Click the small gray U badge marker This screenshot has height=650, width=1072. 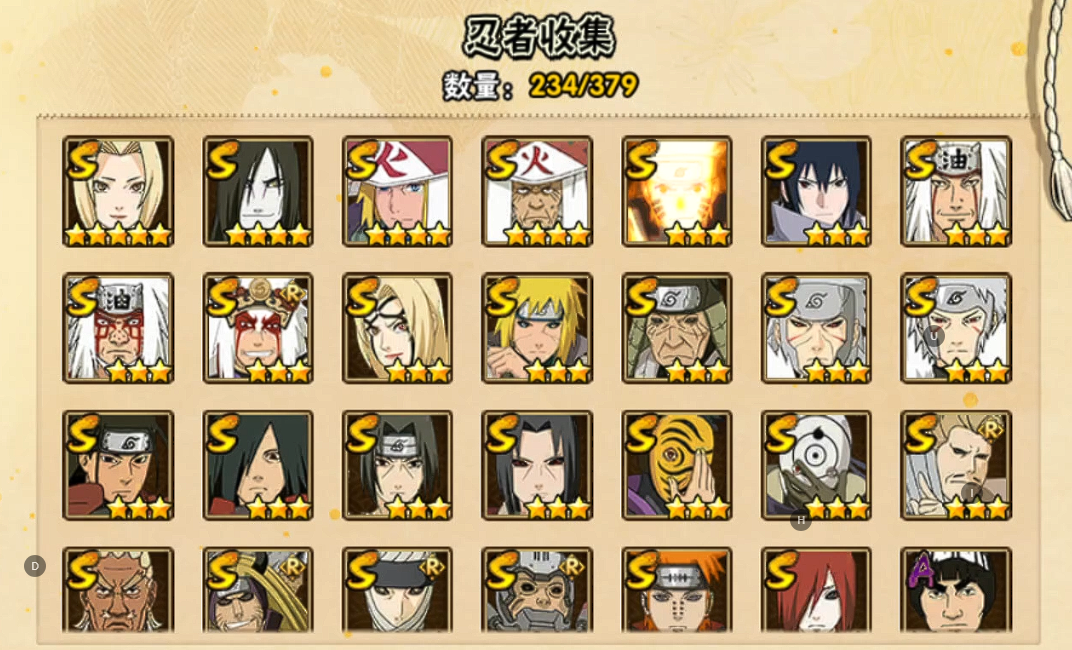tap(934, 336)
